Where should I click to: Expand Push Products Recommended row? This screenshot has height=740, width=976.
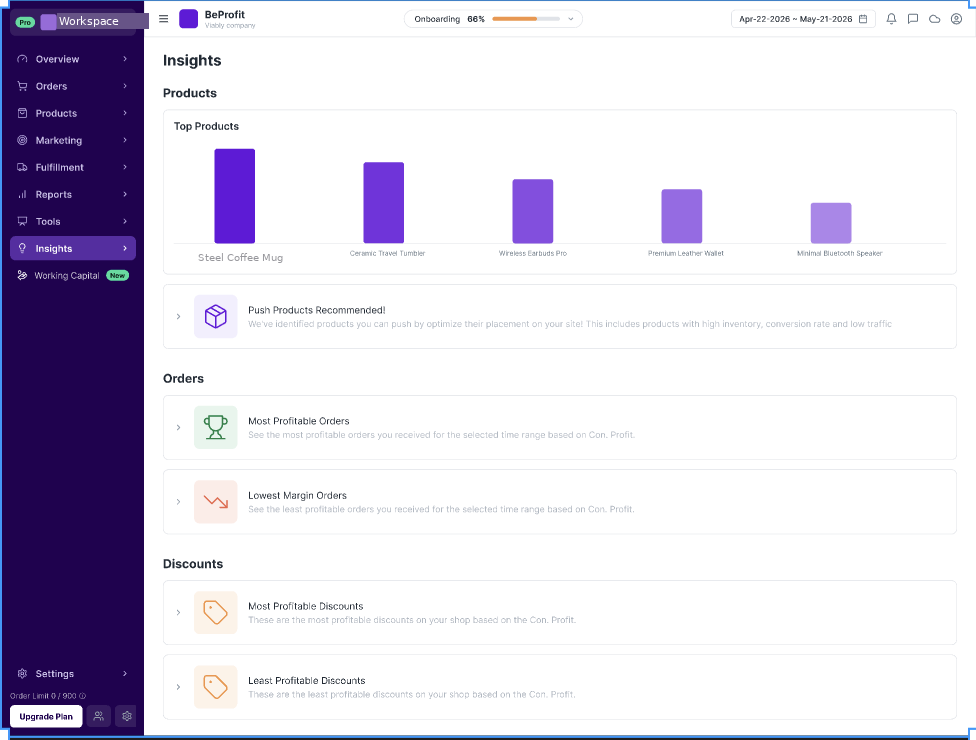(178, 317)
